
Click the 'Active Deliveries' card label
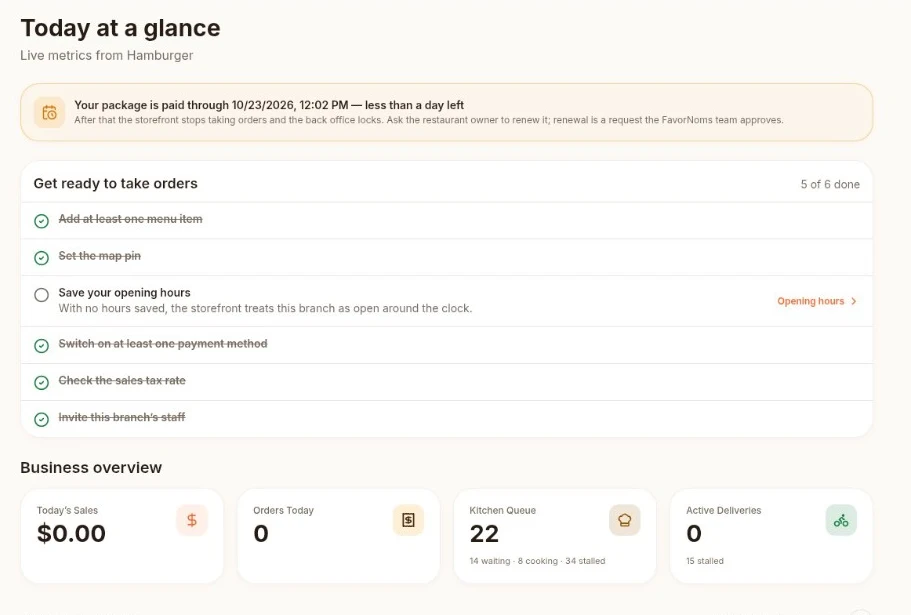[723, 510]
